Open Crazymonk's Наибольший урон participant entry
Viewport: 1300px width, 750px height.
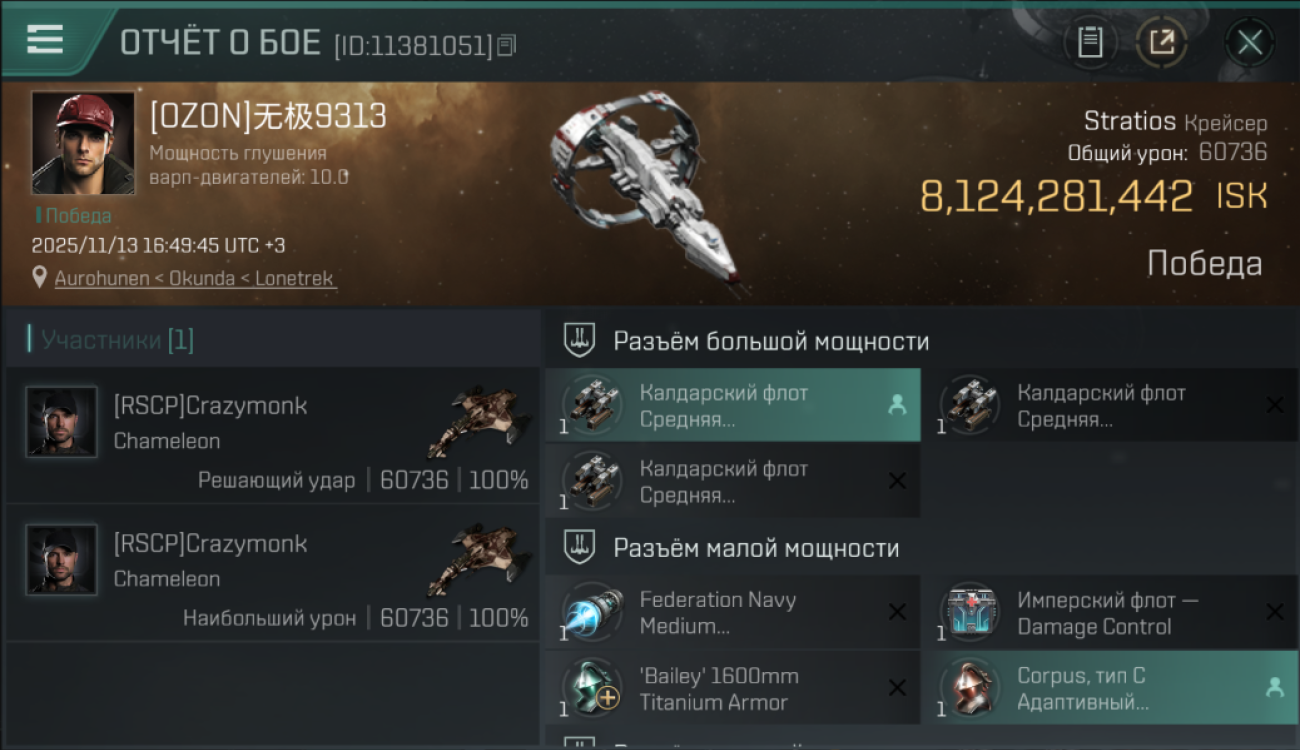pyautogui.click(x=273, y=573)
